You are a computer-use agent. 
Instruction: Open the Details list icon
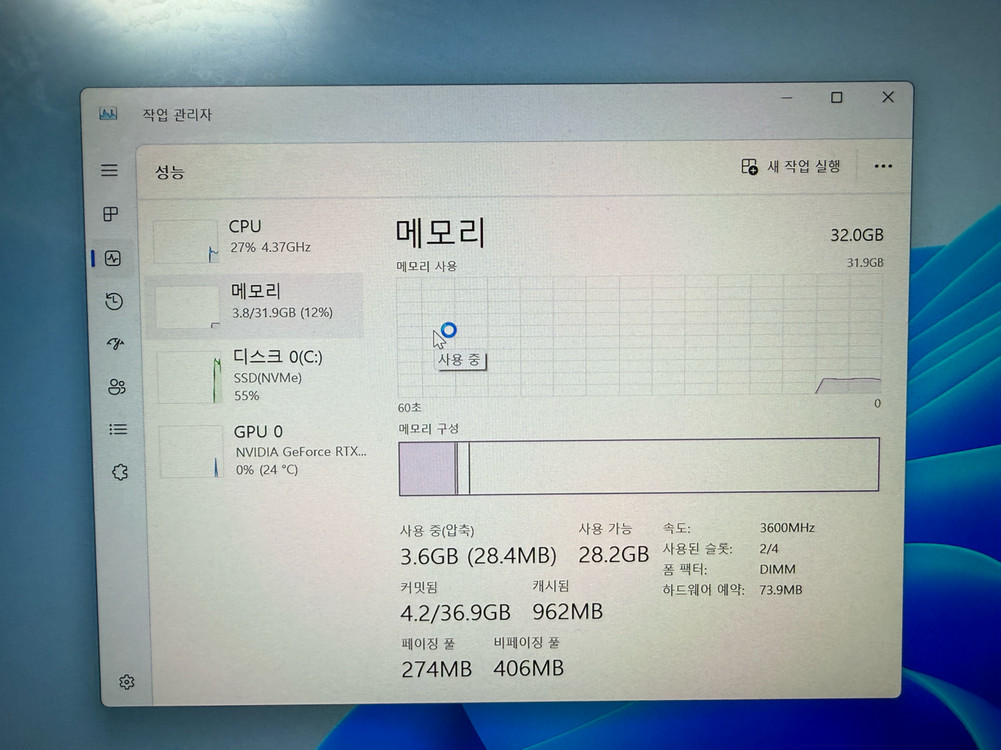[x=117, y=429]
